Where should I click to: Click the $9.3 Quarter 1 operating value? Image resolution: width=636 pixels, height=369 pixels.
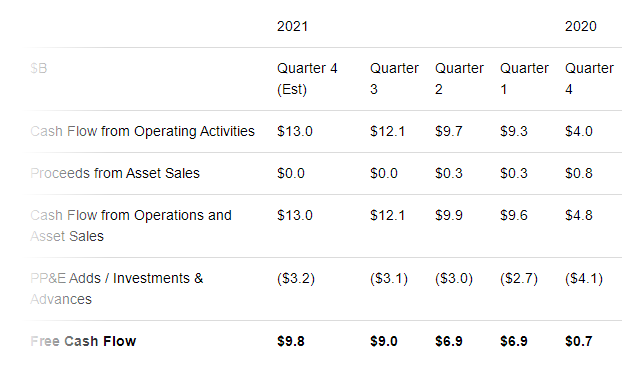pyautogui.click(x=514, y=131)
